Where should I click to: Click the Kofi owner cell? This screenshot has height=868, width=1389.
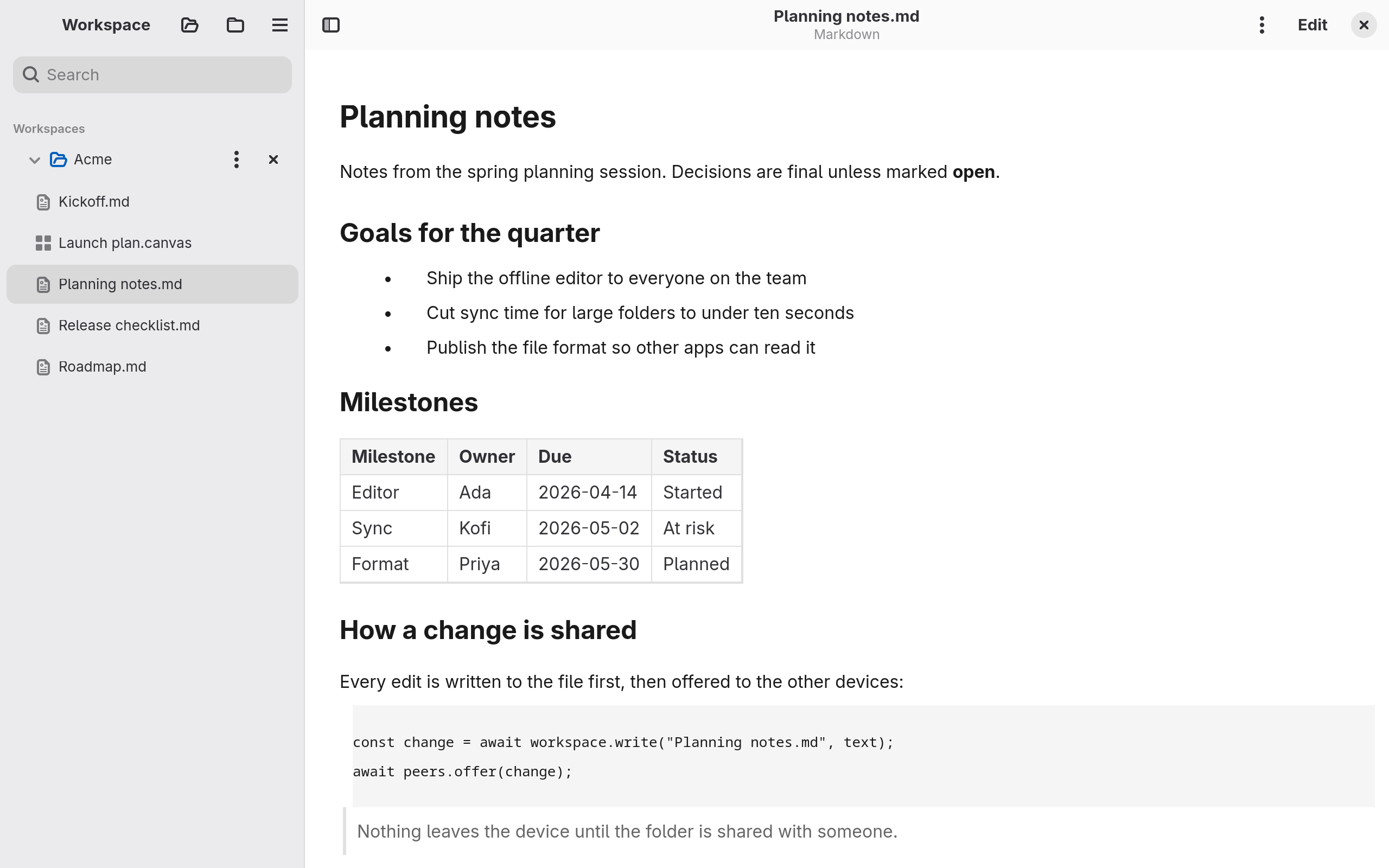pyautogui.click(x=487, y=528)
